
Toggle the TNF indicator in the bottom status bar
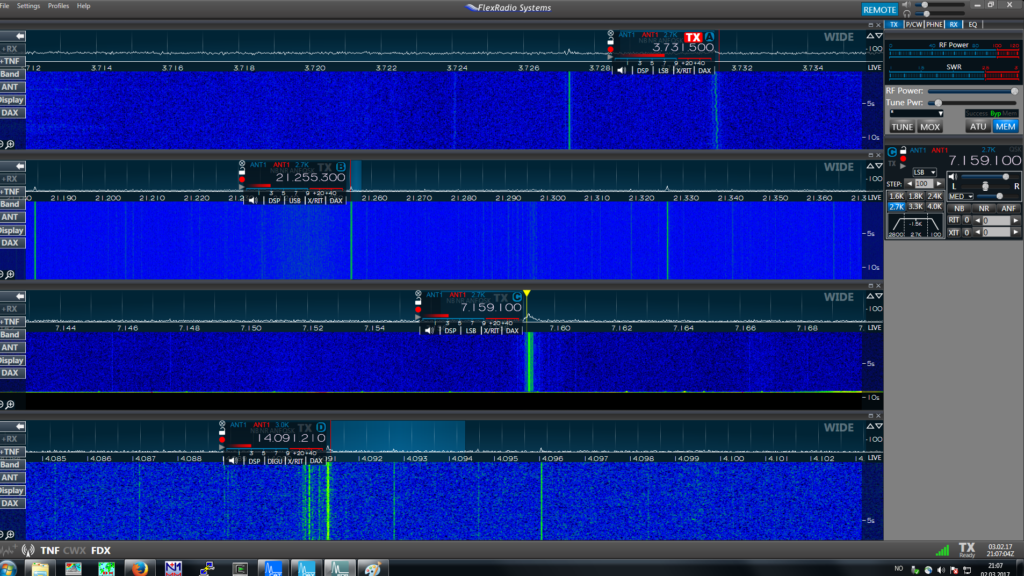pos(49,550)
